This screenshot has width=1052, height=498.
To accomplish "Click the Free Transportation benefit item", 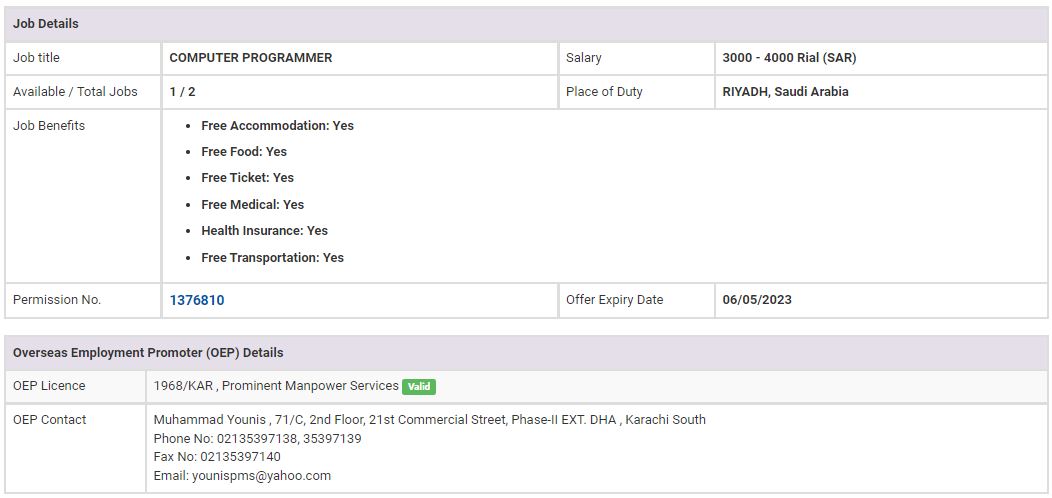I will (272, 258).
